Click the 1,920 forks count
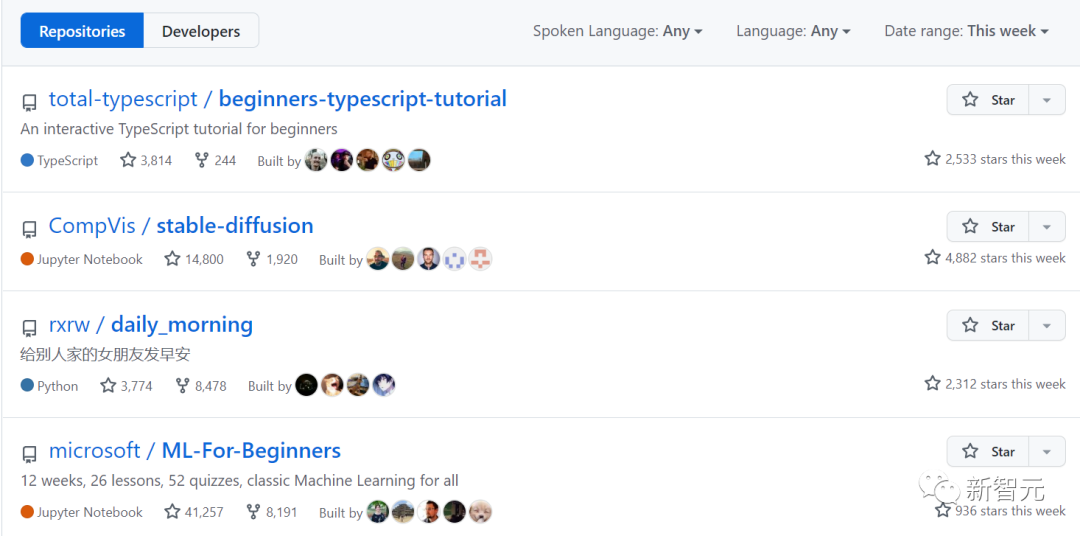The height and width of the screenshot is (536, 1080). [x=272, y=260]
